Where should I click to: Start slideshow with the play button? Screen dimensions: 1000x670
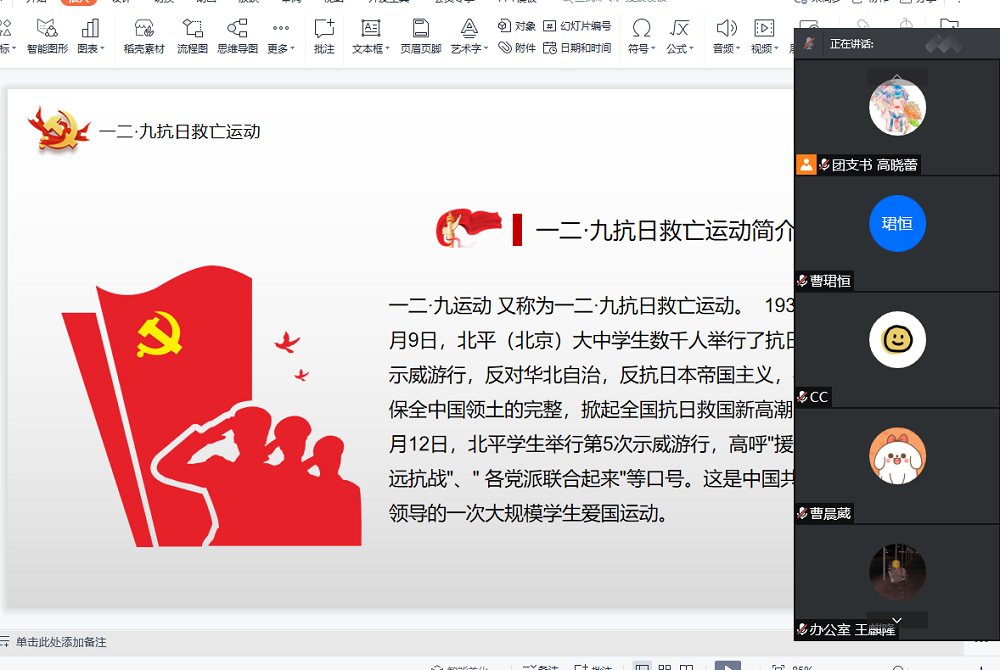[x=728, y=666]
